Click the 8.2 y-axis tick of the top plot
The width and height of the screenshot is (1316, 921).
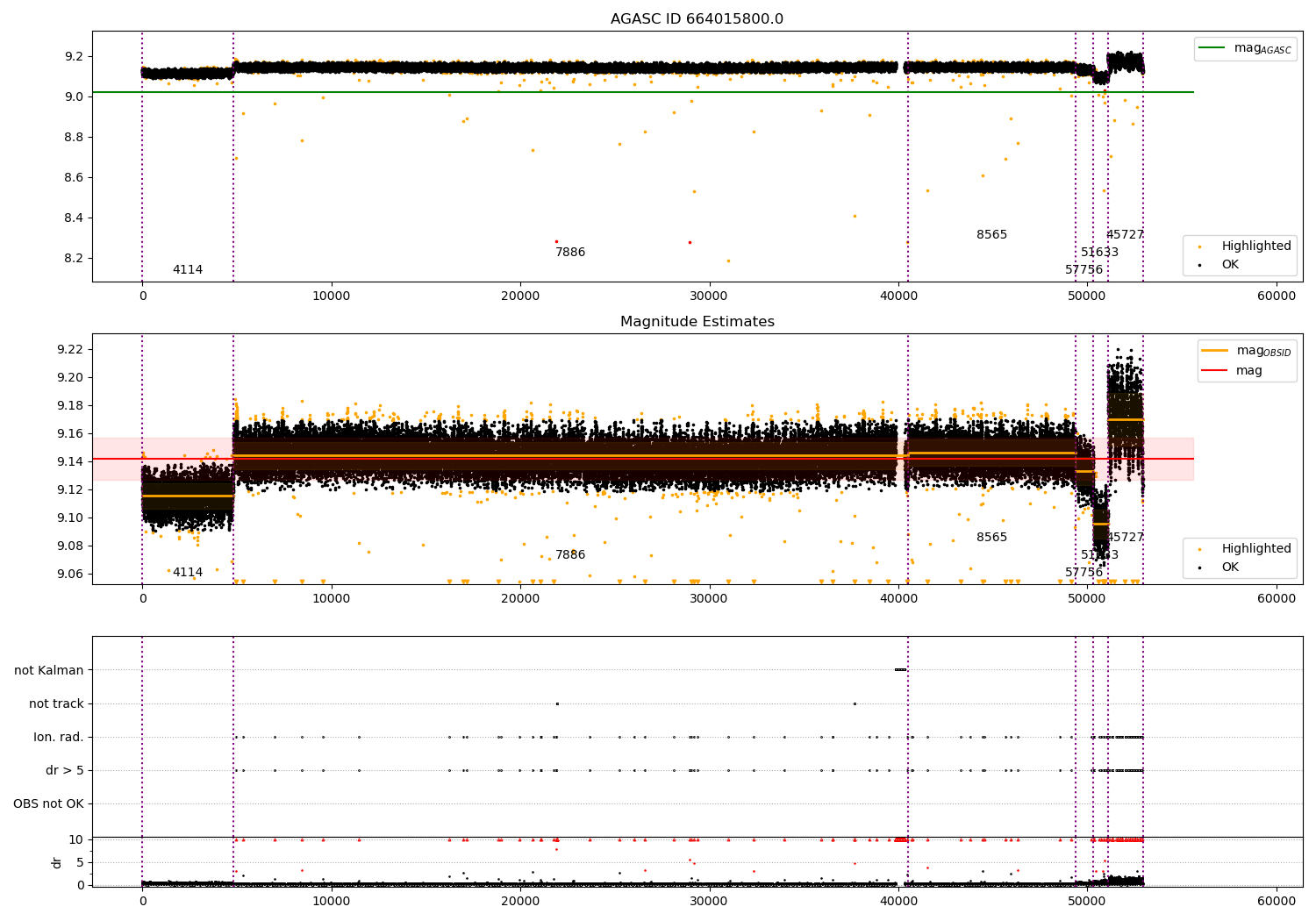click(75, 258)
